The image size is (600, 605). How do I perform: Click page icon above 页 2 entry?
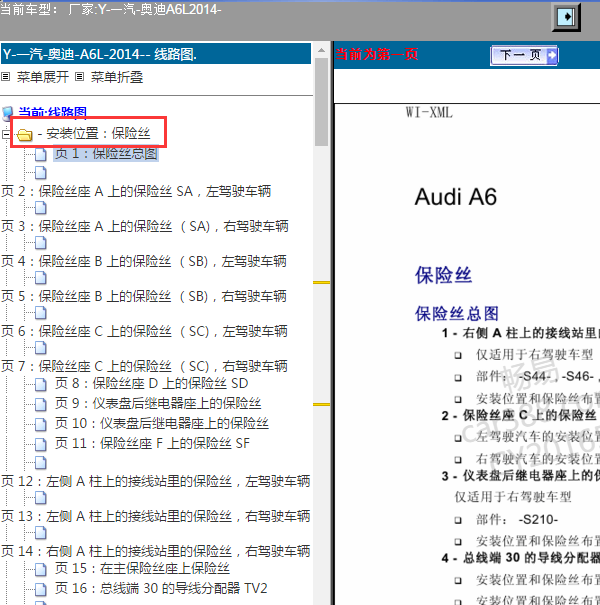[41, 173]
